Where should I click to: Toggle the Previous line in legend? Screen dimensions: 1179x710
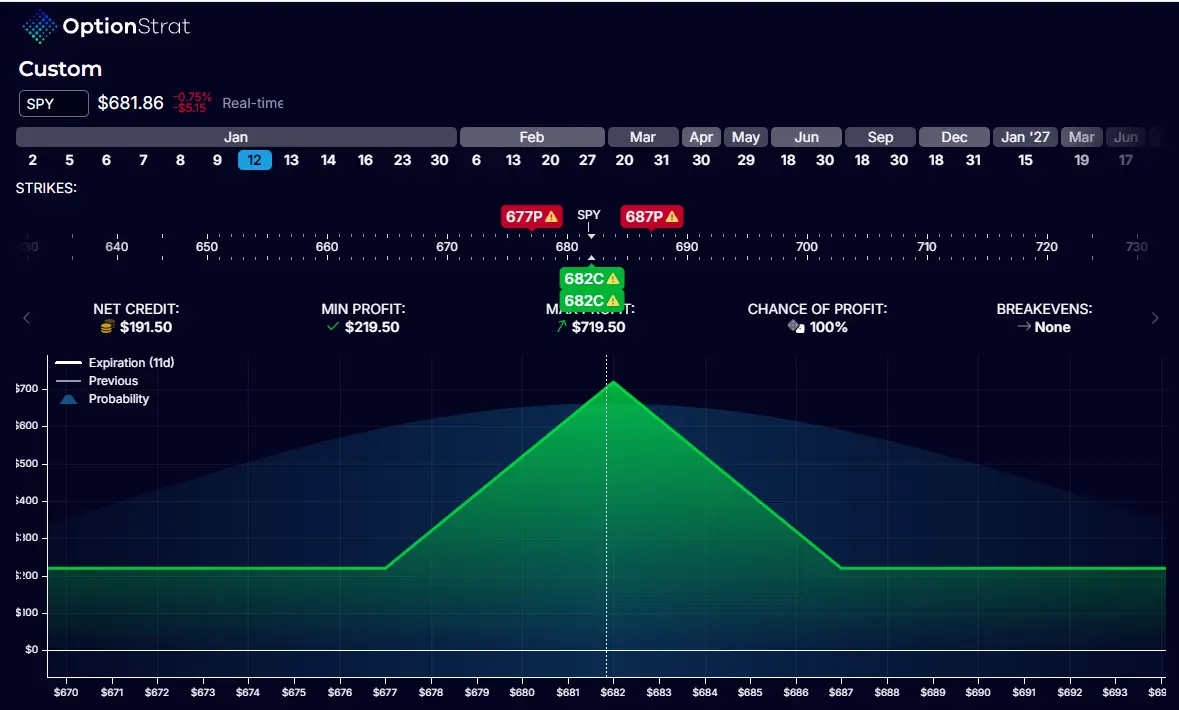tap(113, 381)
